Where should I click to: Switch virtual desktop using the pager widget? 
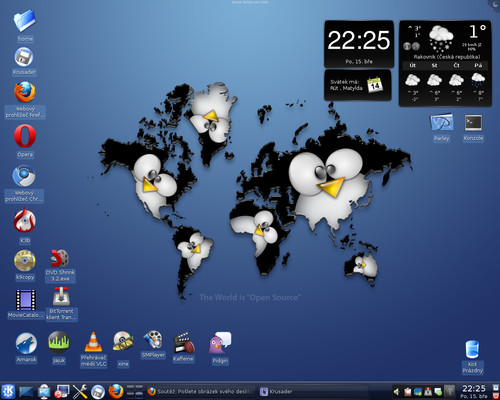point(135,391)
